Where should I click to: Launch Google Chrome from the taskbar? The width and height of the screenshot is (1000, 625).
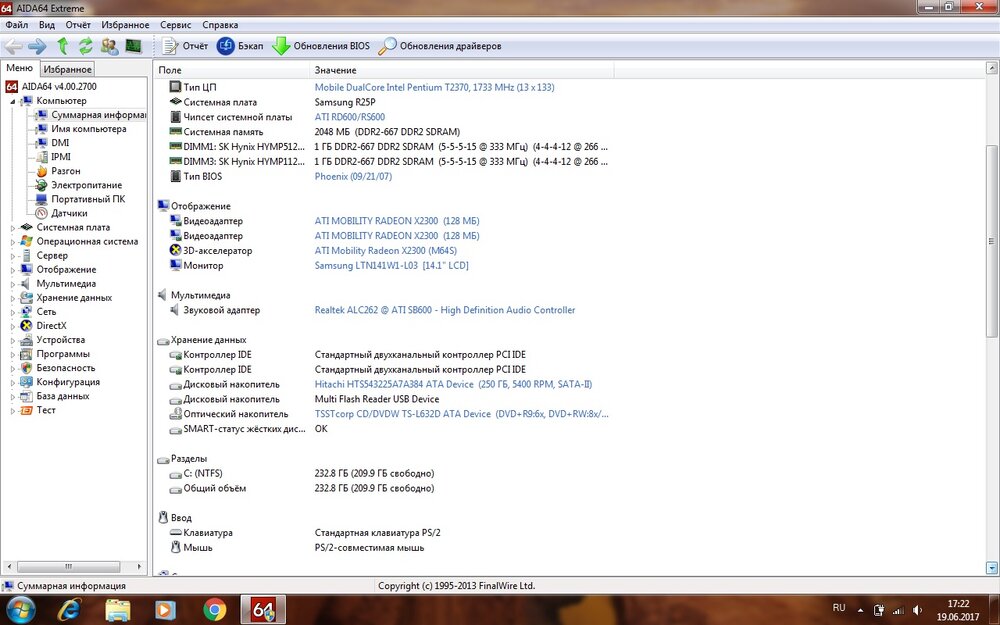215,610
